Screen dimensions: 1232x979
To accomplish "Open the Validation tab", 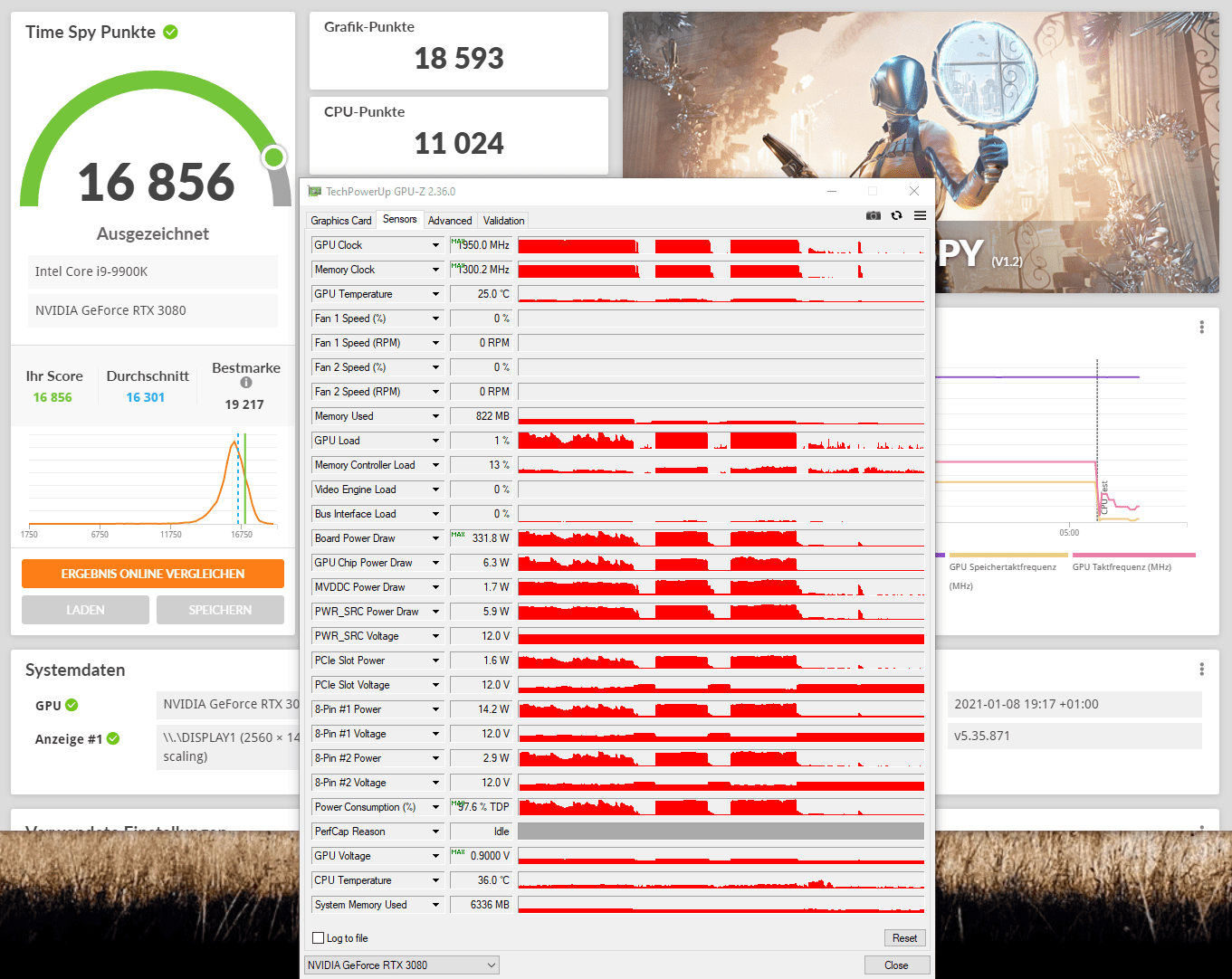I will pos(503,221).
